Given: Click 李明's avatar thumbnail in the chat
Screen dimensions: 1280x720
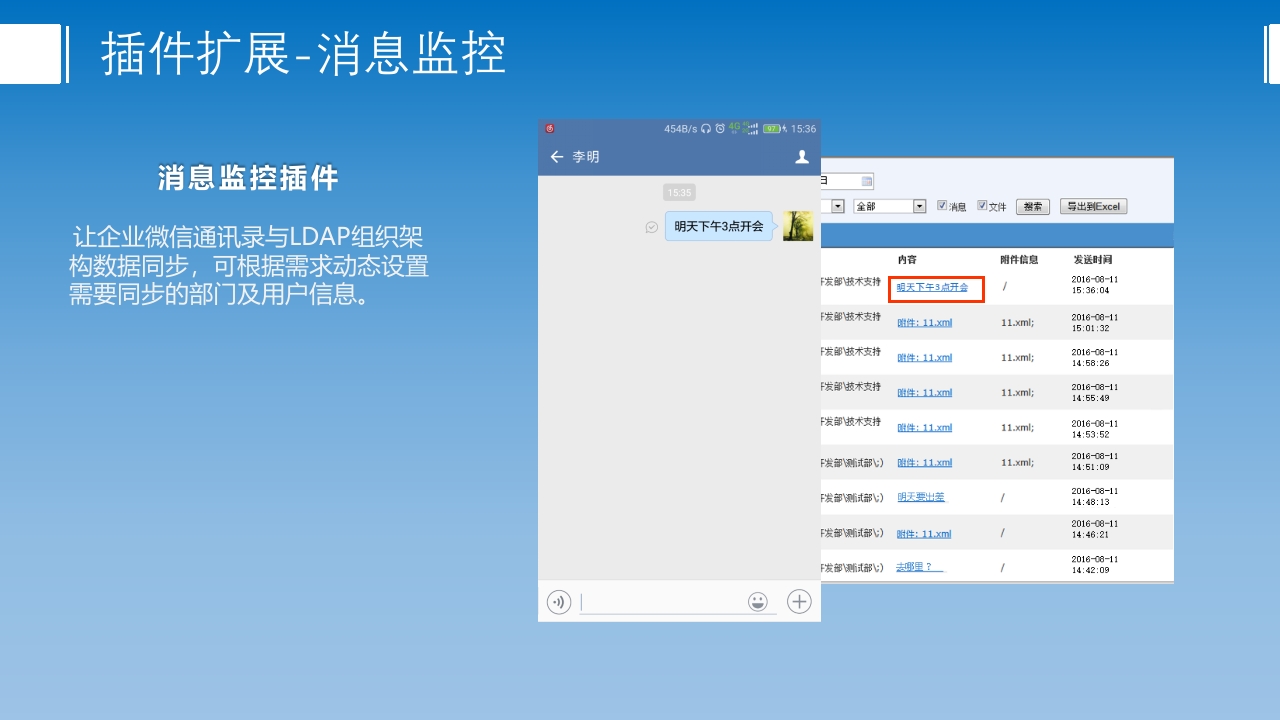Looking at the screenshot, I should (x=798, y=227).
